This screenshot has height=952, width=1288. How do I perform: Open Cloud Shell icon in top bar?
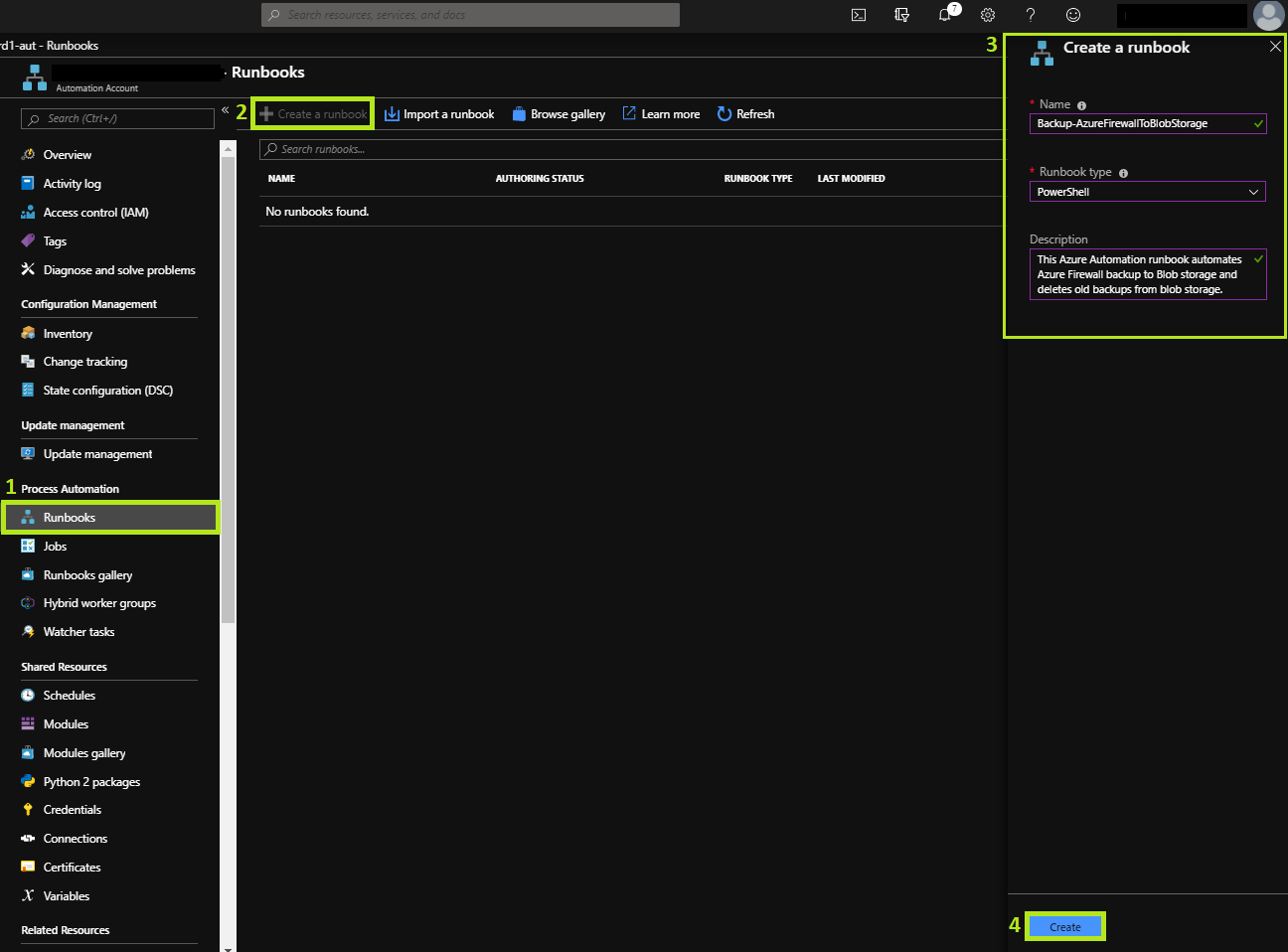pyautogui.click(x=859, y=15)
